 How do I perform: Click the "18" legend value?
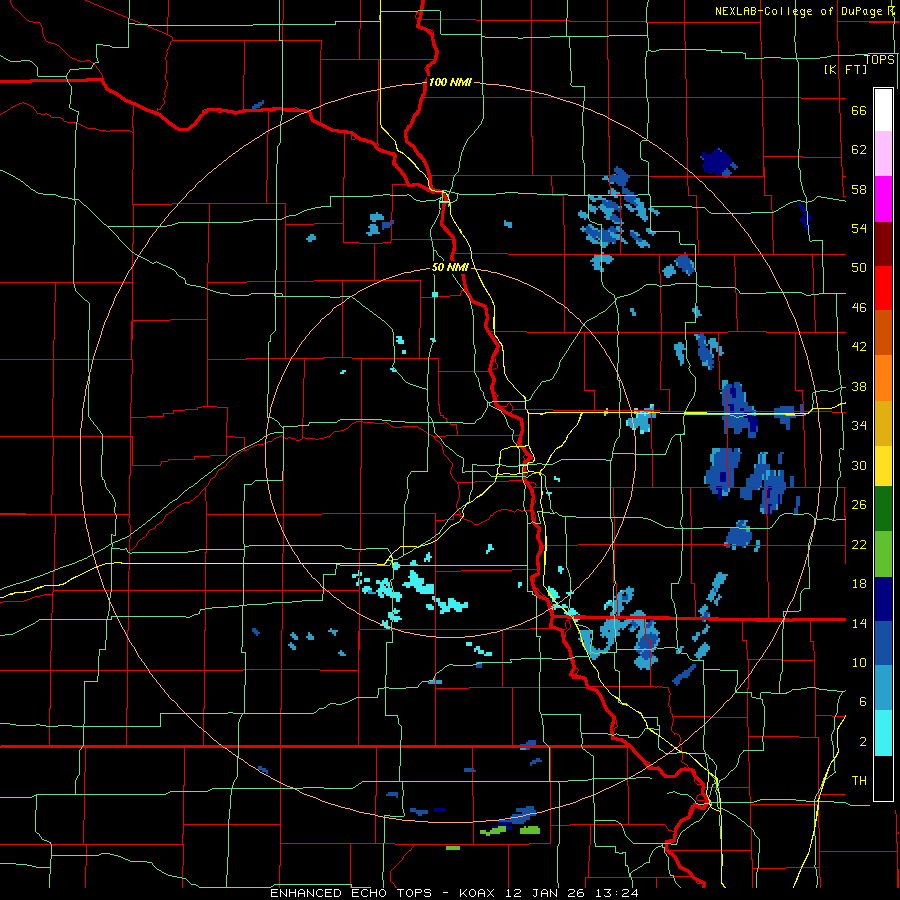tap(859, 584)
